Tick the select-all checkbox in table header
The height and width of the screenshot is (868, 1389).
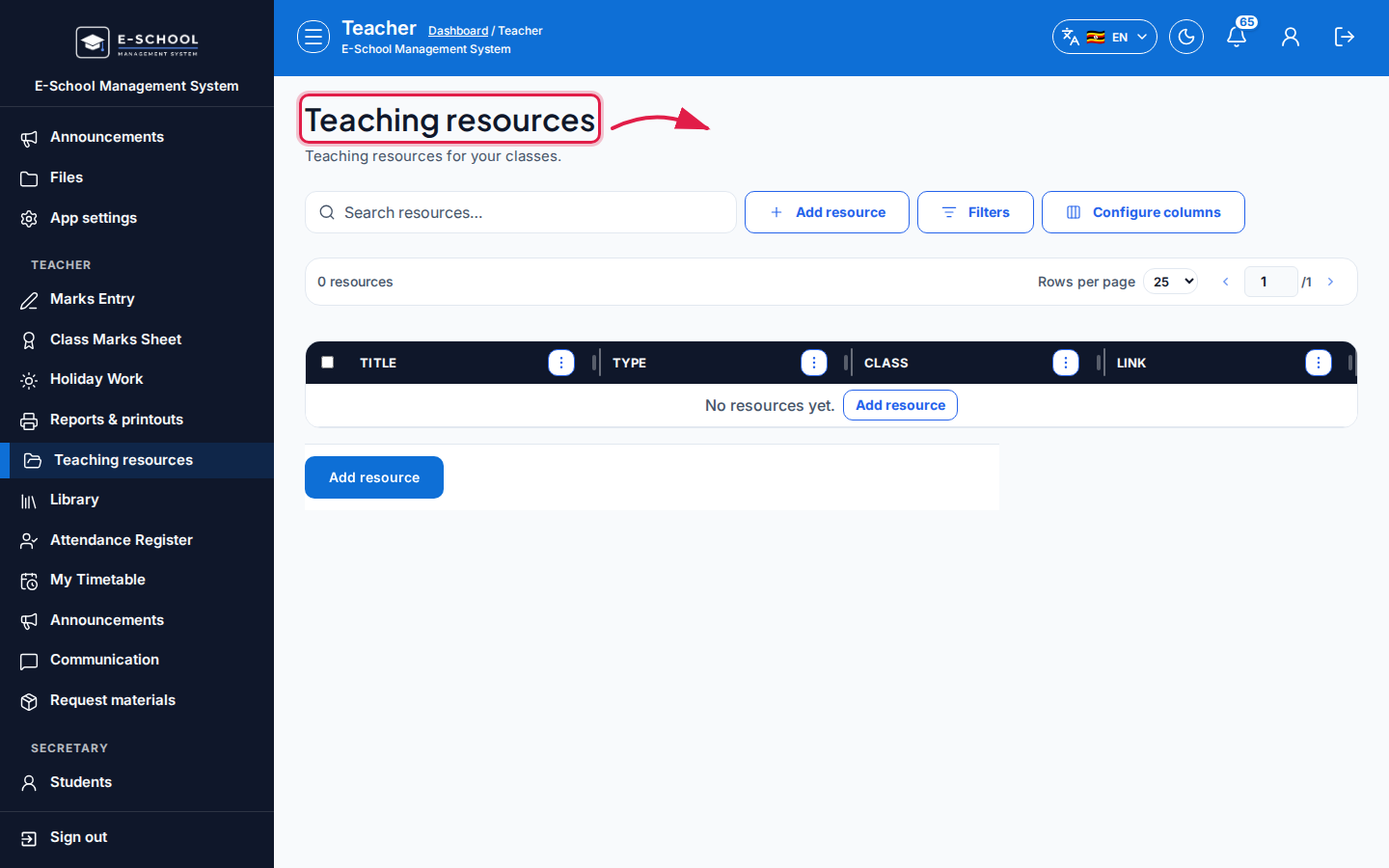point(328,363)
